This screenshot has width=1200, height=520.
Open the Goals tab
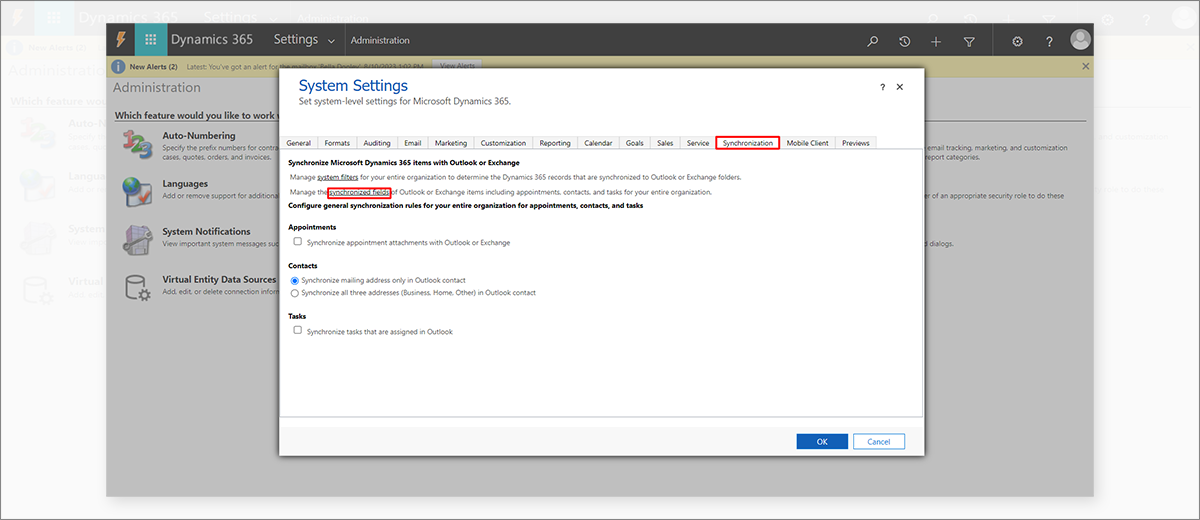635,143
